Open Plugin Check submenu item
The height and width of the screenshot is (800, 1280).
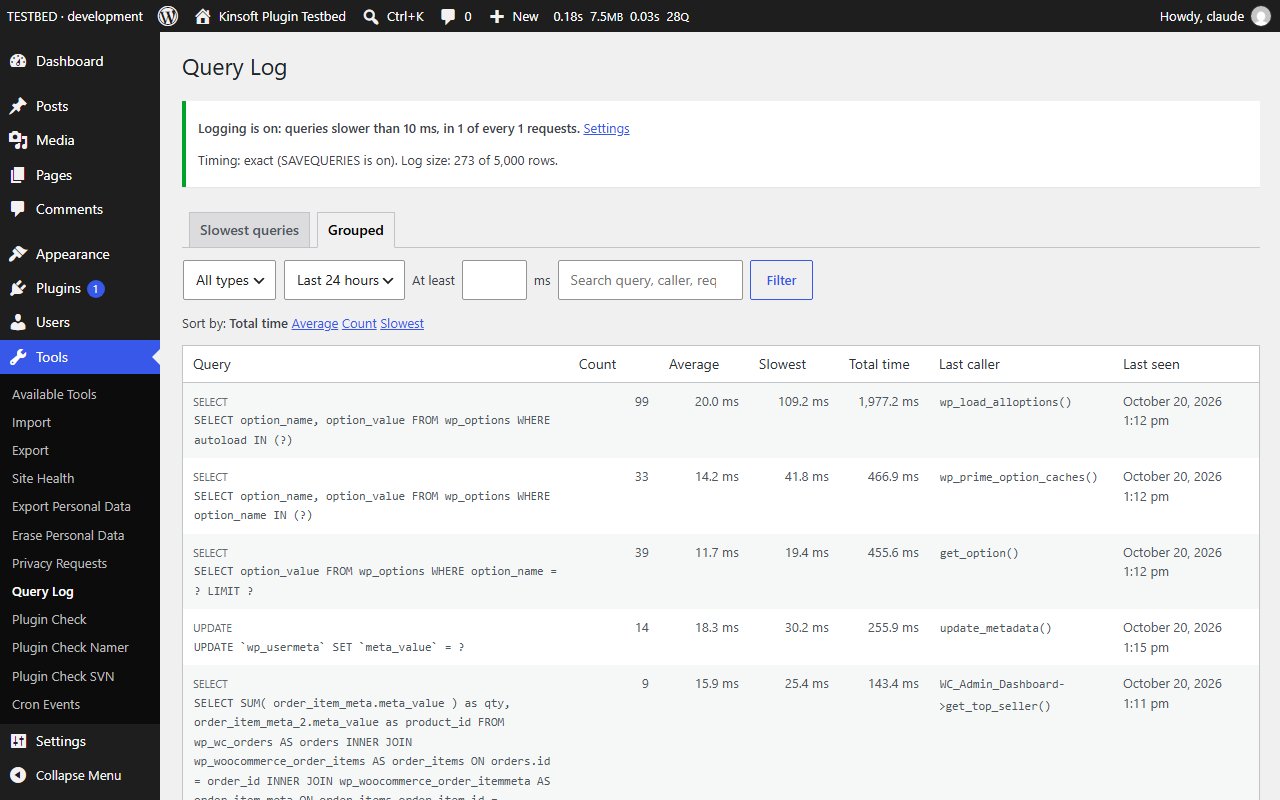click(49, 619)
